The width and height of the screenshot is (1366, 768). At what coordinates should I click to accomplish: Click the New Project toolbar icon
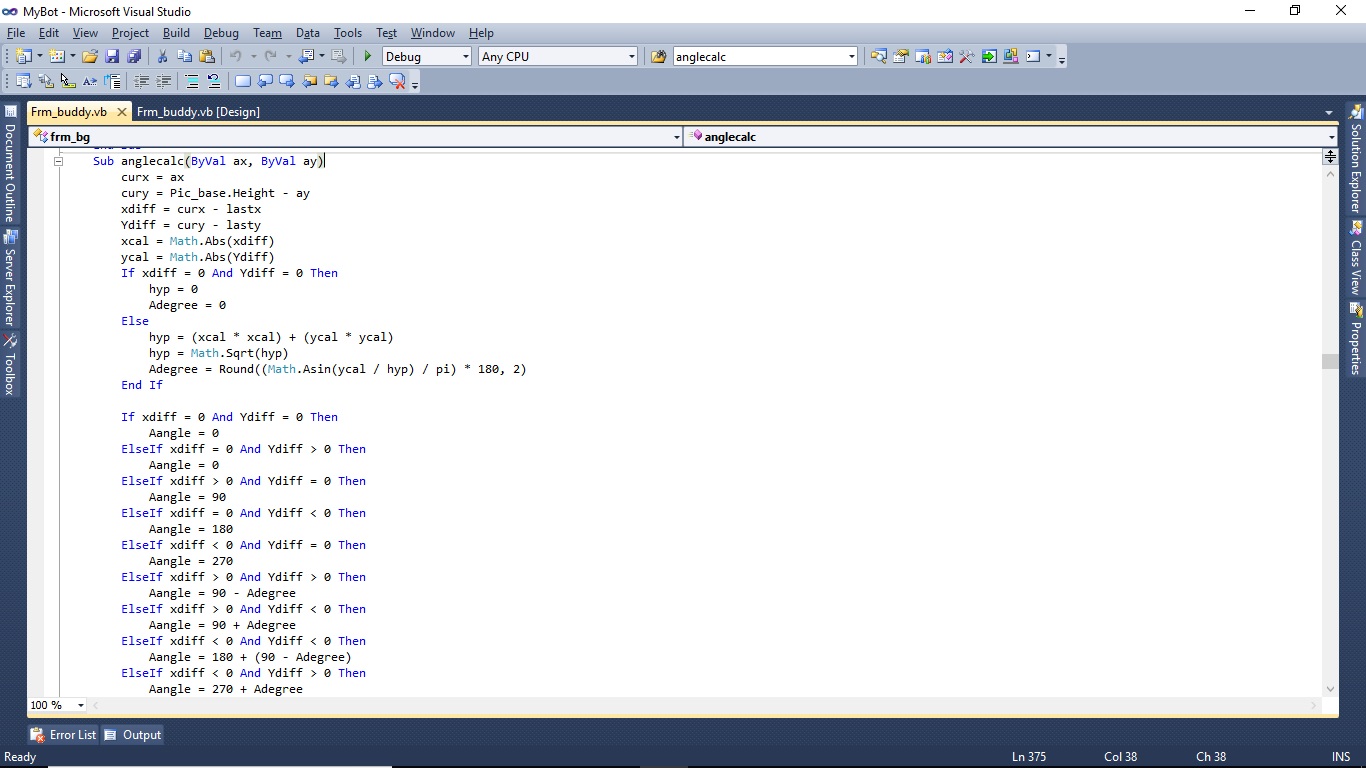tap(23, 56)
